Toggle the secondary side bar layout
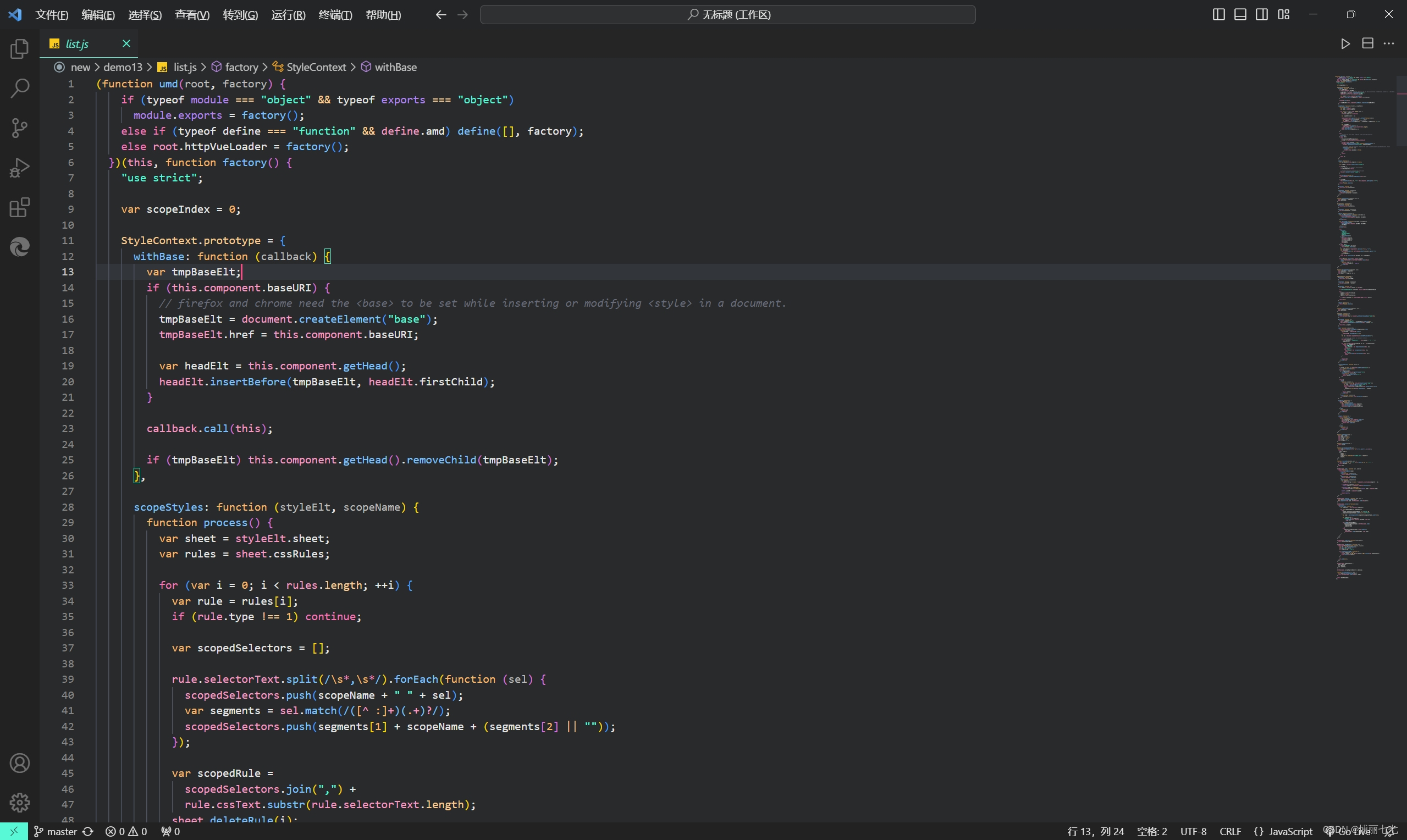 pyautogui.click(x=1261, y=15)
